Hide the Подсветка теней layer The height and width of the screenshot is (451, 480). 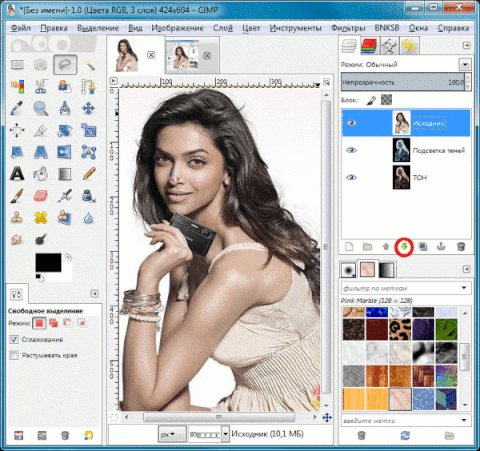[x=351, y=150]
